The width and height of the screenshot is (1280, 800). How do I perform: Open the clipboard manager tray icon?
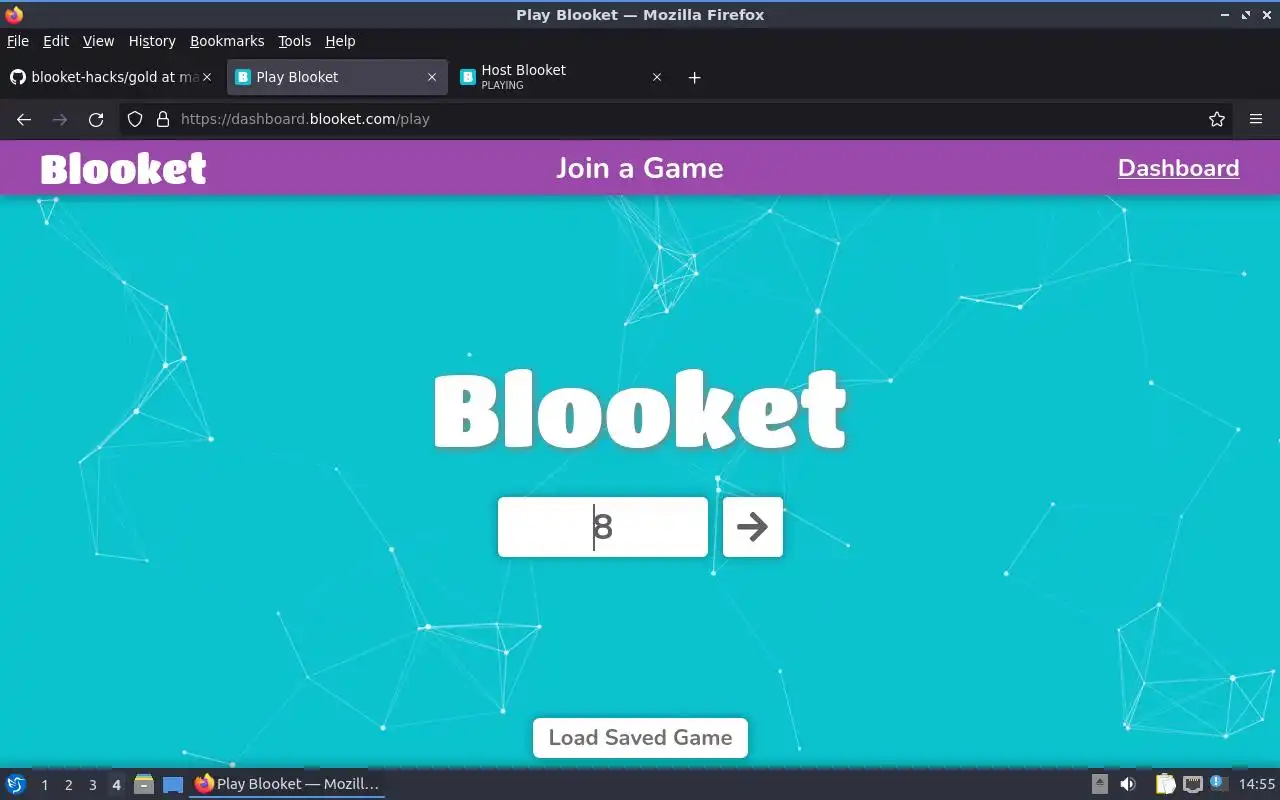pyautogui.click(x=1165, y=784)
